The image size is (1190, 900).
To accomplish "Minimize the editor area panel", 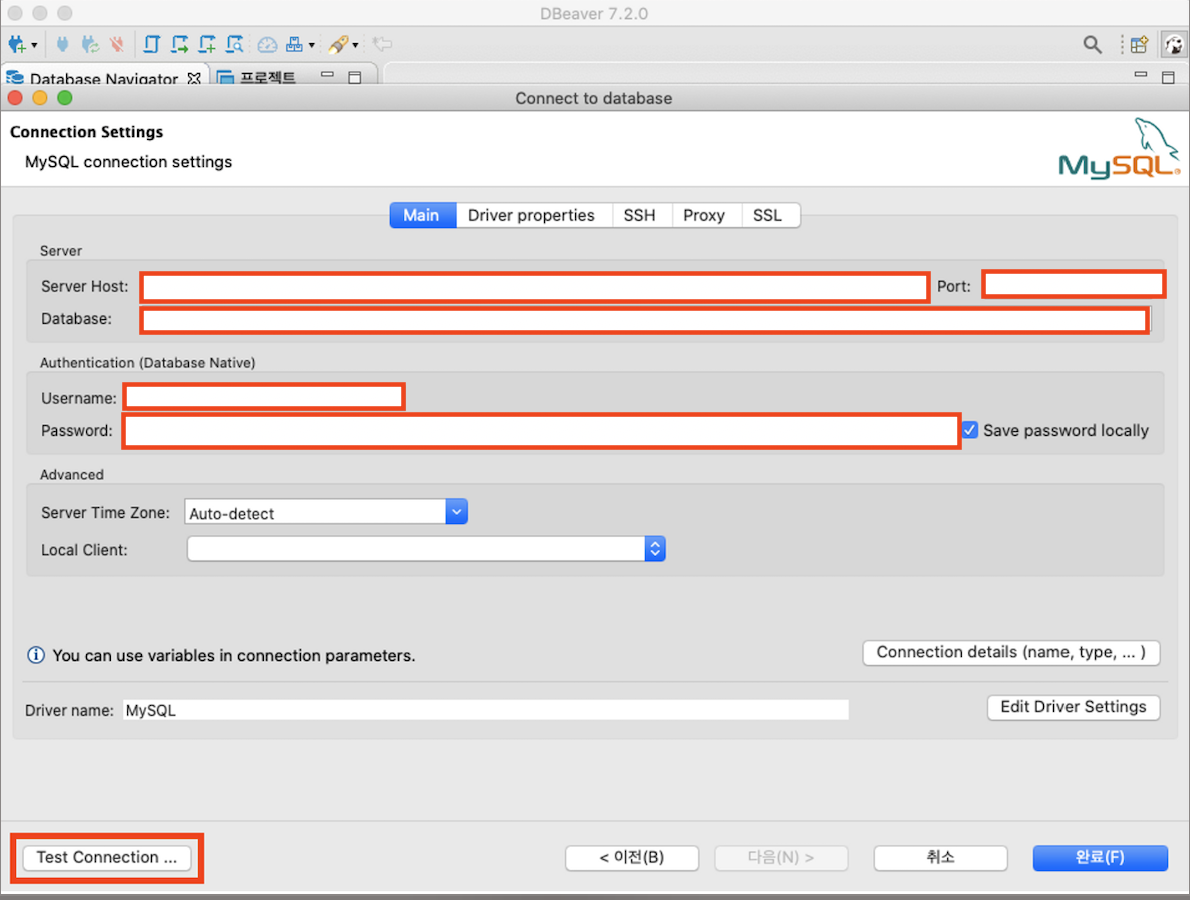I will [x=1141, y=75].
